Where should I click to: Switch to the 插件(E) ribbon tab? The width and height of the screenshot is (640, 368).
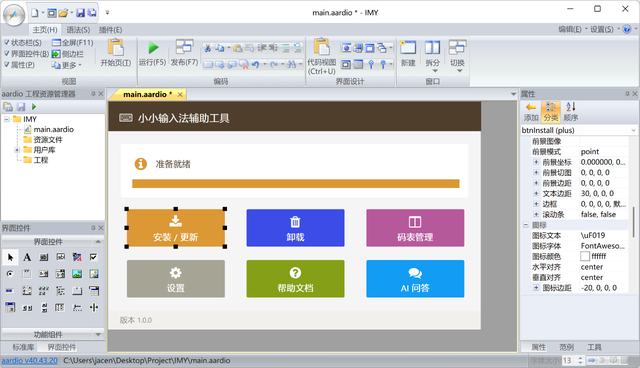point(110,30)
